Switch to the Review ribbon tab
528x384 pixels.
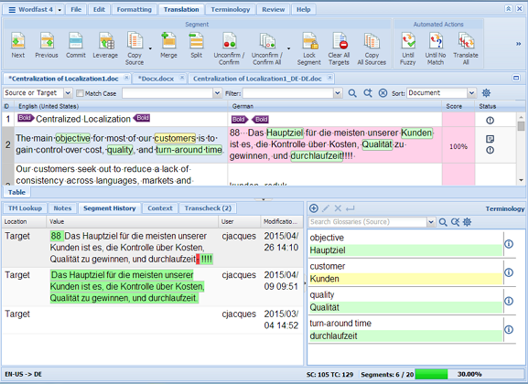coord(273,9)
